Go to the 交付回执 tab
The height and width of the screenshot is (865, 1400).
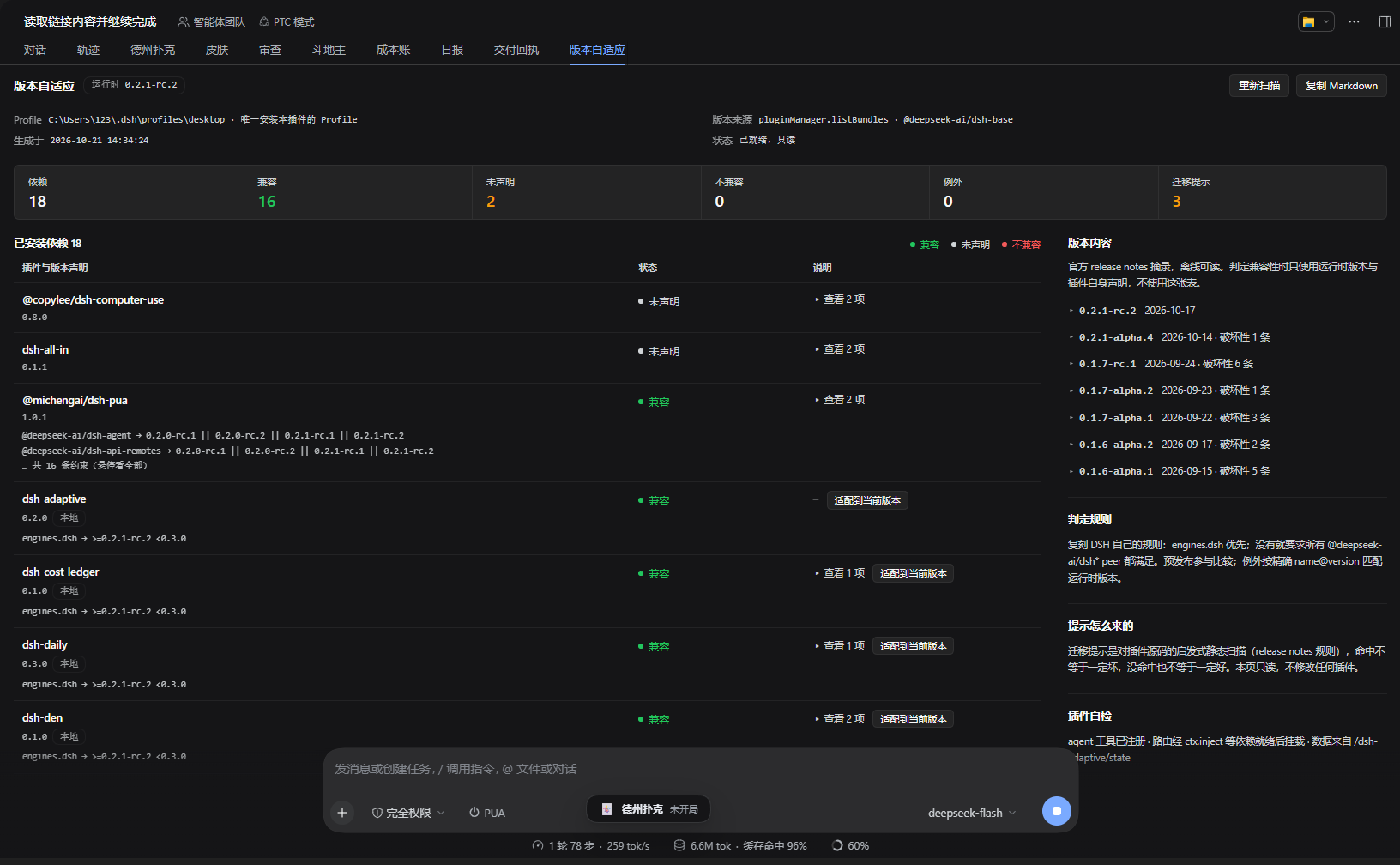tap(516, 50)
